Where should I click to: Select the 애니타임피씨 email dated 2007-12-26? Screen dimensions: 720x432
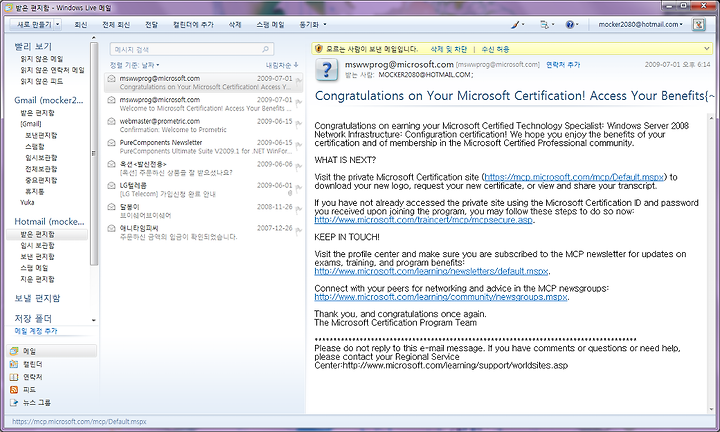[x=203, y=232]
